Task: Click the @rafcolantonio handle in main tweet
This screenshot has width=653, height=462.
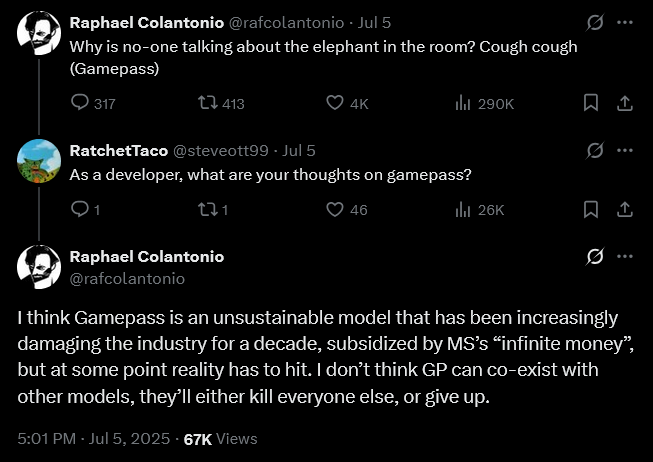Action: click(127, 279)
